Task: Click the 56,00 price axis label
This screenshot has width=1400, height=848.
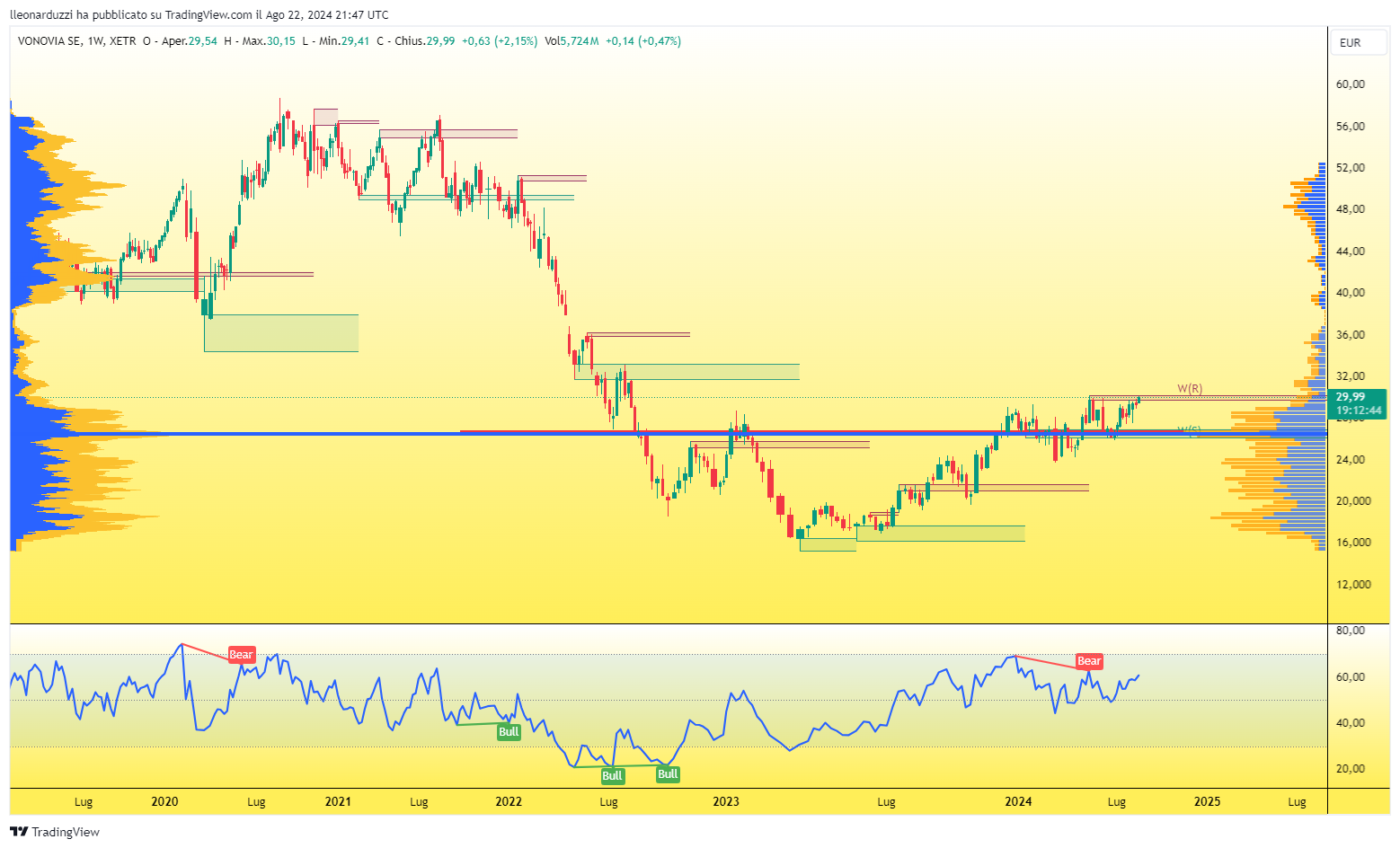Action: click(x=1351, y=126)
